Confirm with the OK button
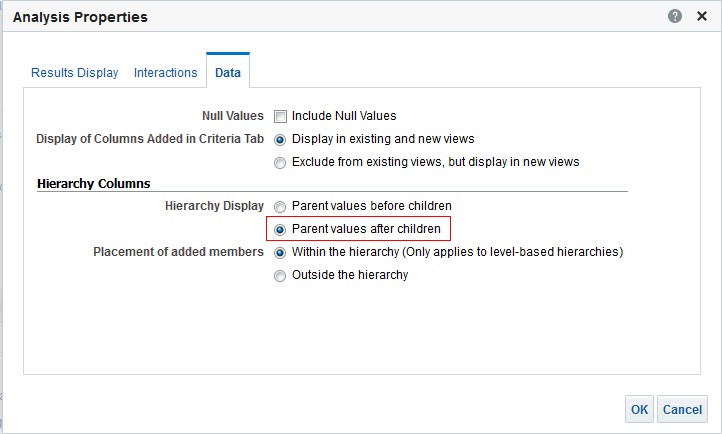 [x=639, y=409]
